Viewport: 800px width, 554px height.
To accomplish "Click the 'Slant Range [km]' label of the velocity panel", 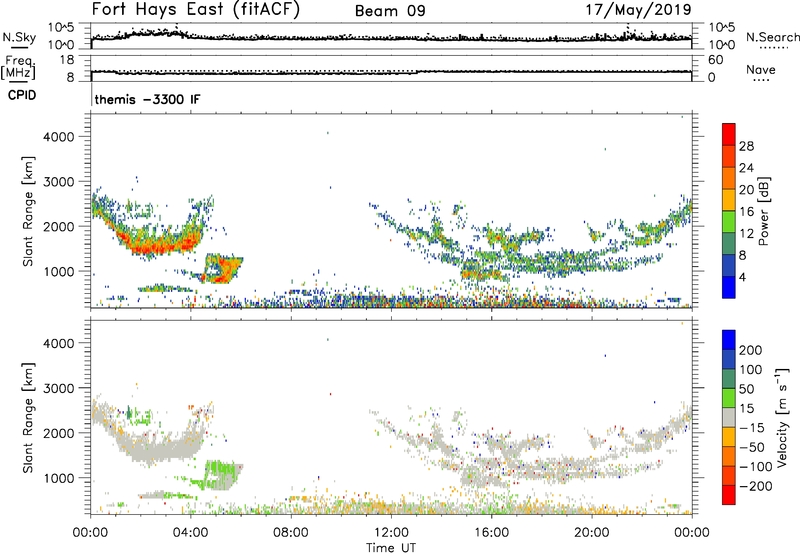I will pos(28,418).
